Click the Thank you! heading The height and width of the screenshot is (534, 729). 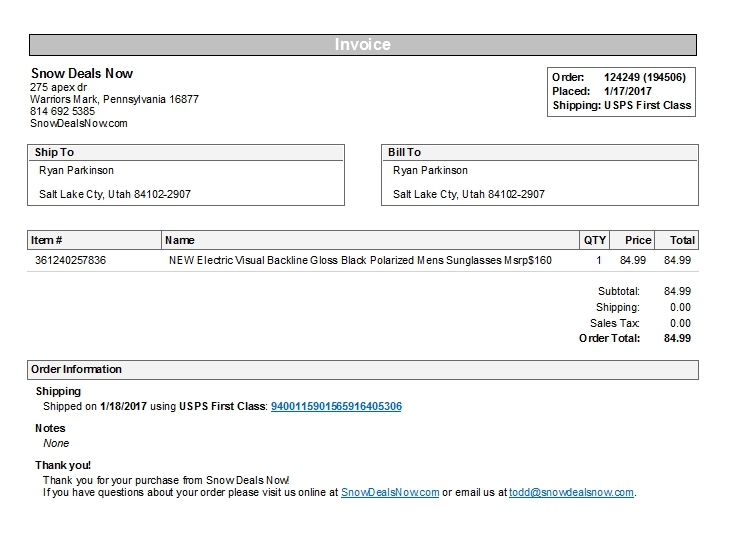click(63, 465)
